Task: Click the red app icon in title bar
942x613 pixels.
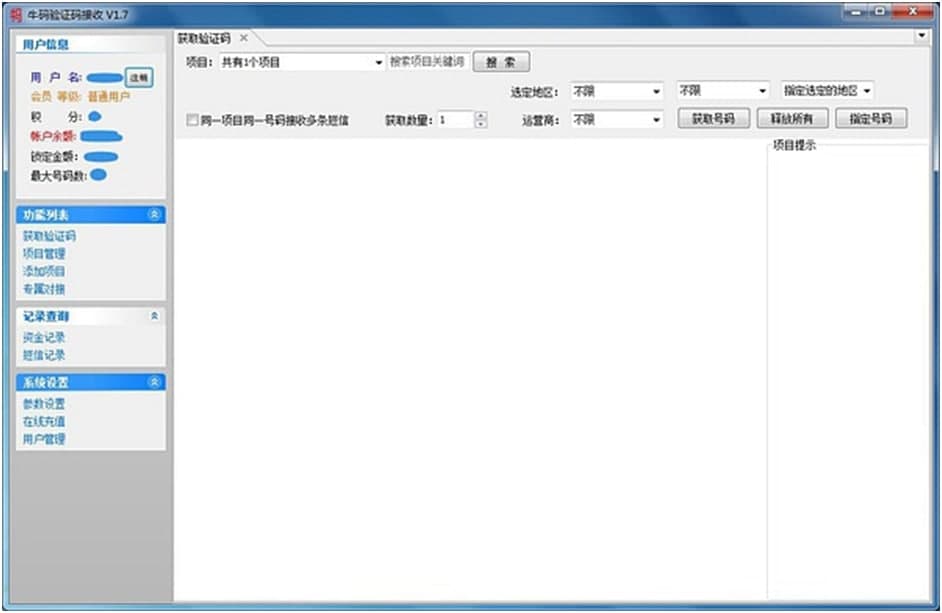Action: point(16,14)
